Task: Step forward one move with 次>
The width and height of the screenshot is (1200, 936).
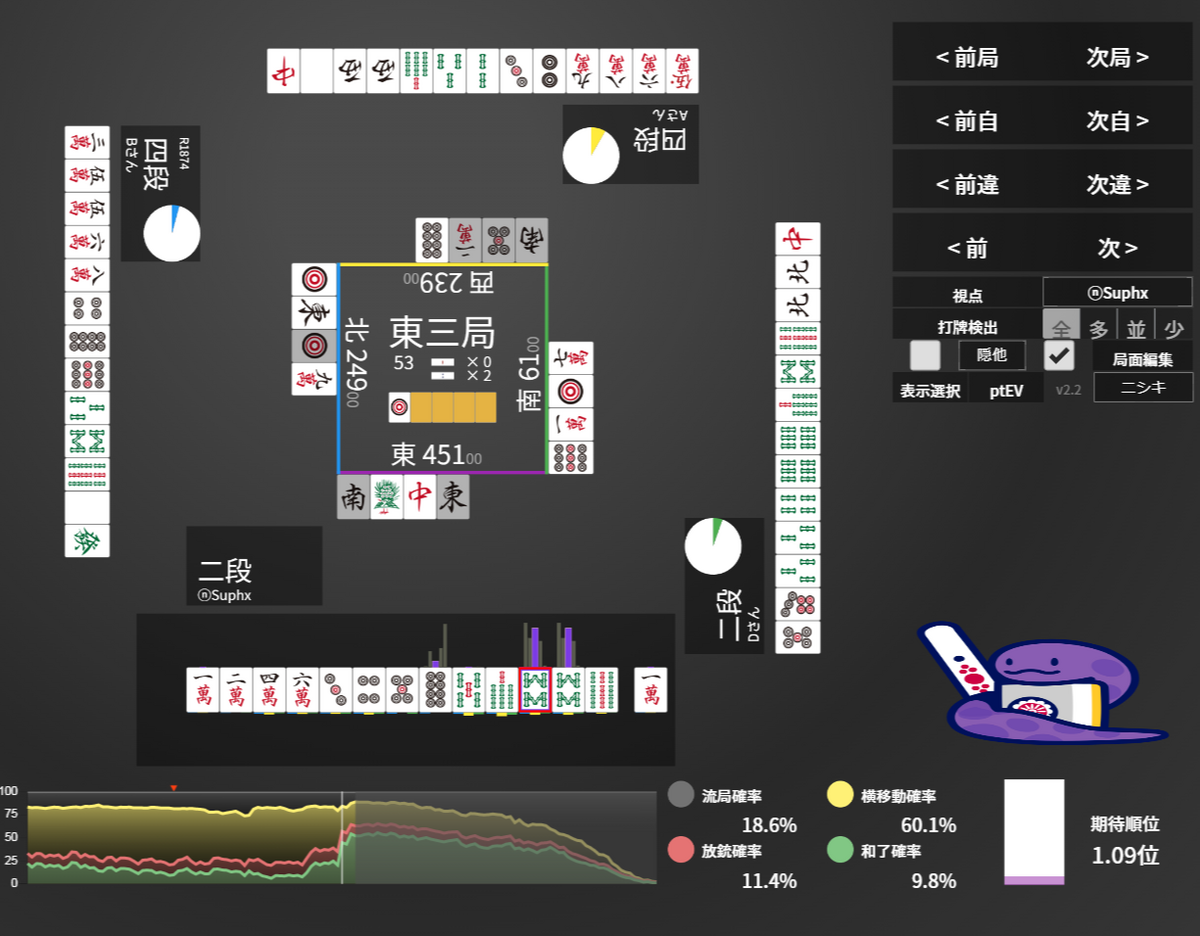Action: pos(1118,247)
